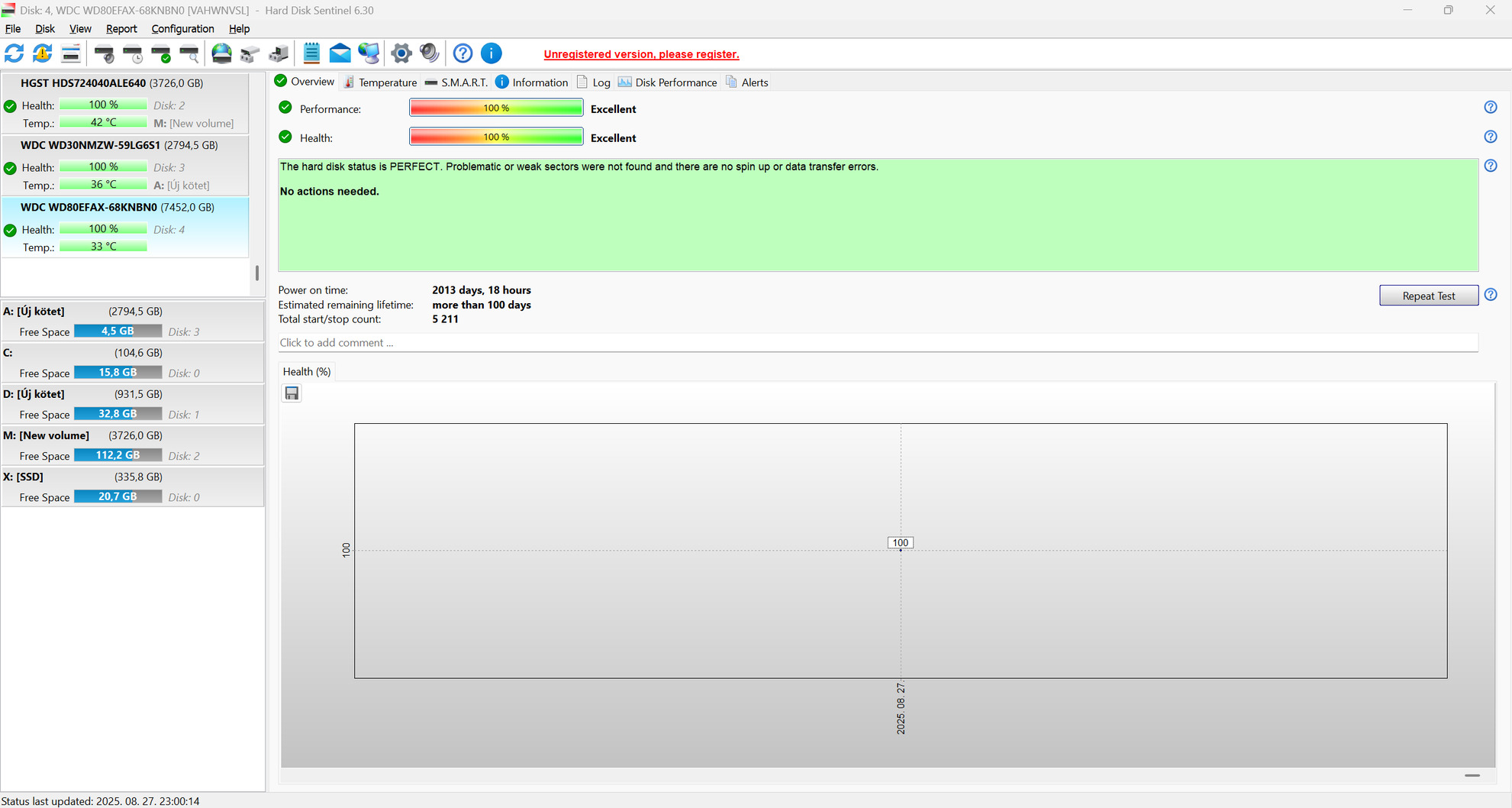Click the disk window icon beside the refresh icons
1512x808 pixels.
pos(71,53)
